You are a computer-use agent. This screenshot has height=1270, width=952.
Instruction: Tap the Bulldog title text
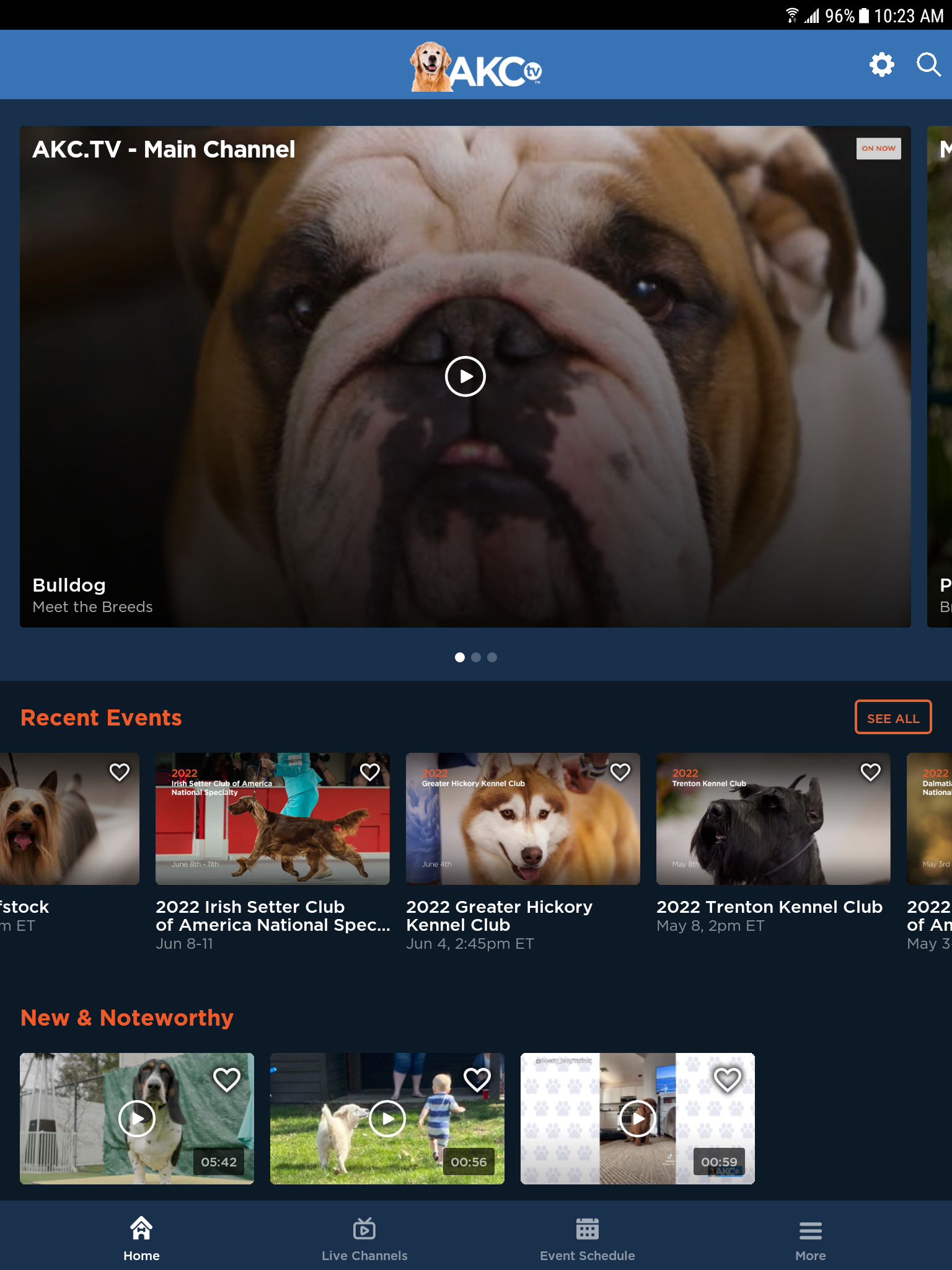point(69,585)
